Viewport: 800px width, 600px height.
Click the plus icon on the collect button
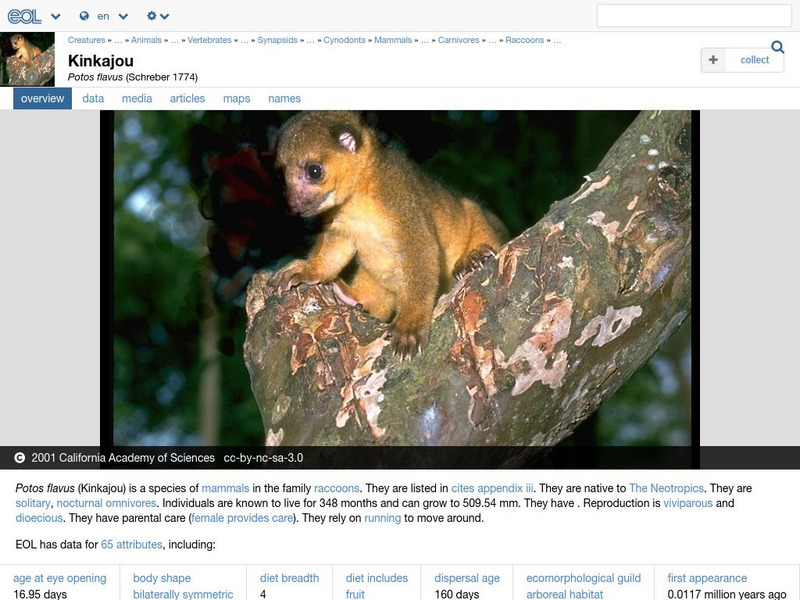pyautogui.click(x=712, y=60)
